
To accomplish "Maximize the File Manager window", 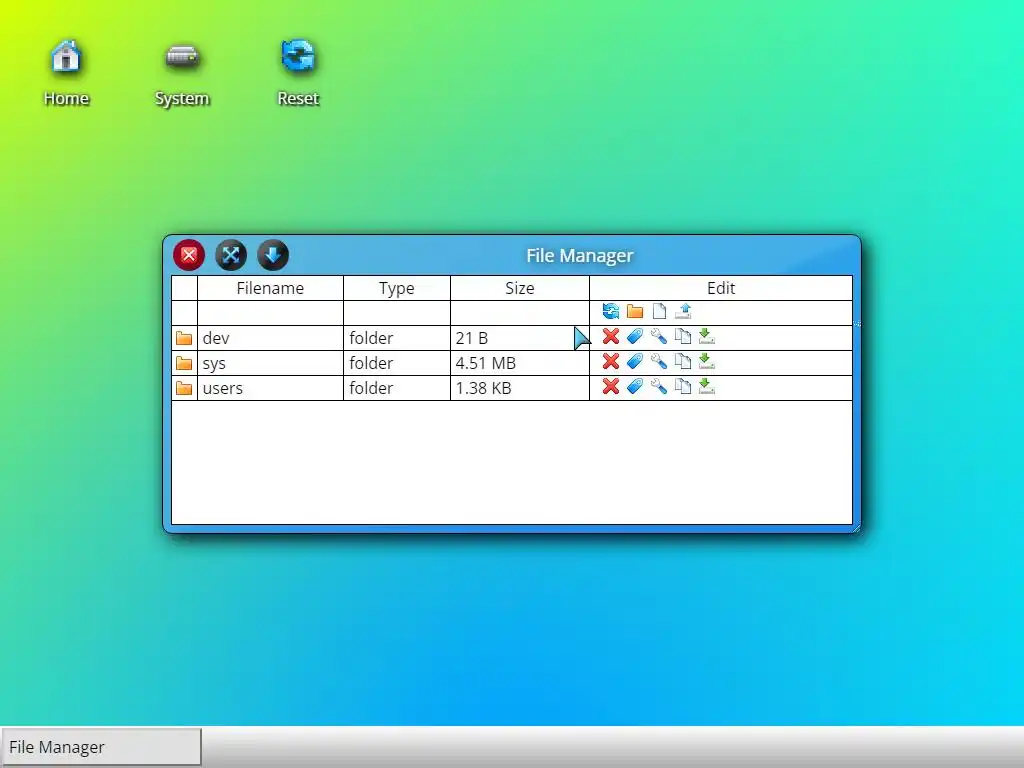I will pyautogui.click(x=231, y=255).
